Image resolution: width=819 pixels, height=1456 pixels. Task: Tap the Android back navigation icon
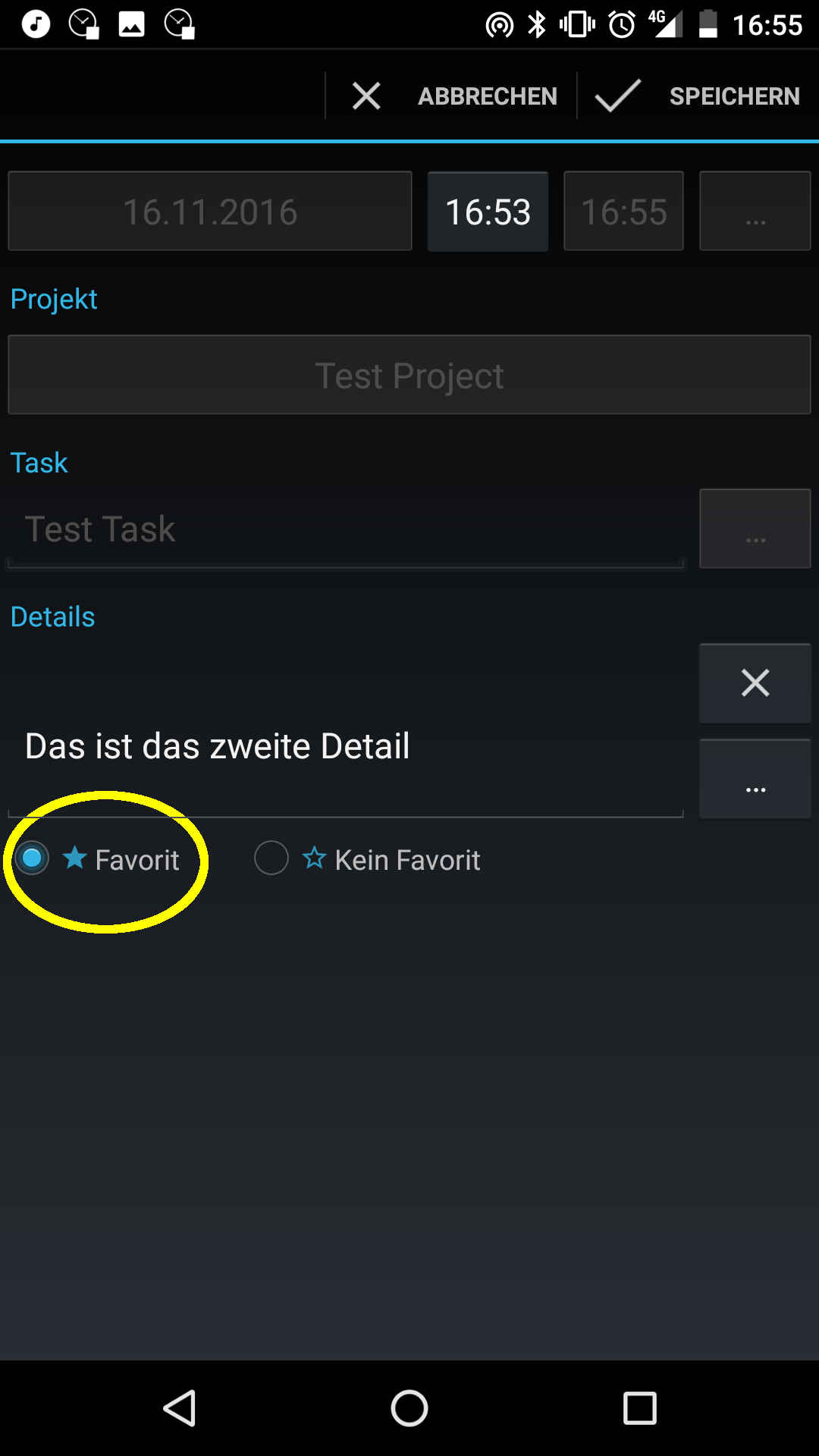(x=180, y=1408)
